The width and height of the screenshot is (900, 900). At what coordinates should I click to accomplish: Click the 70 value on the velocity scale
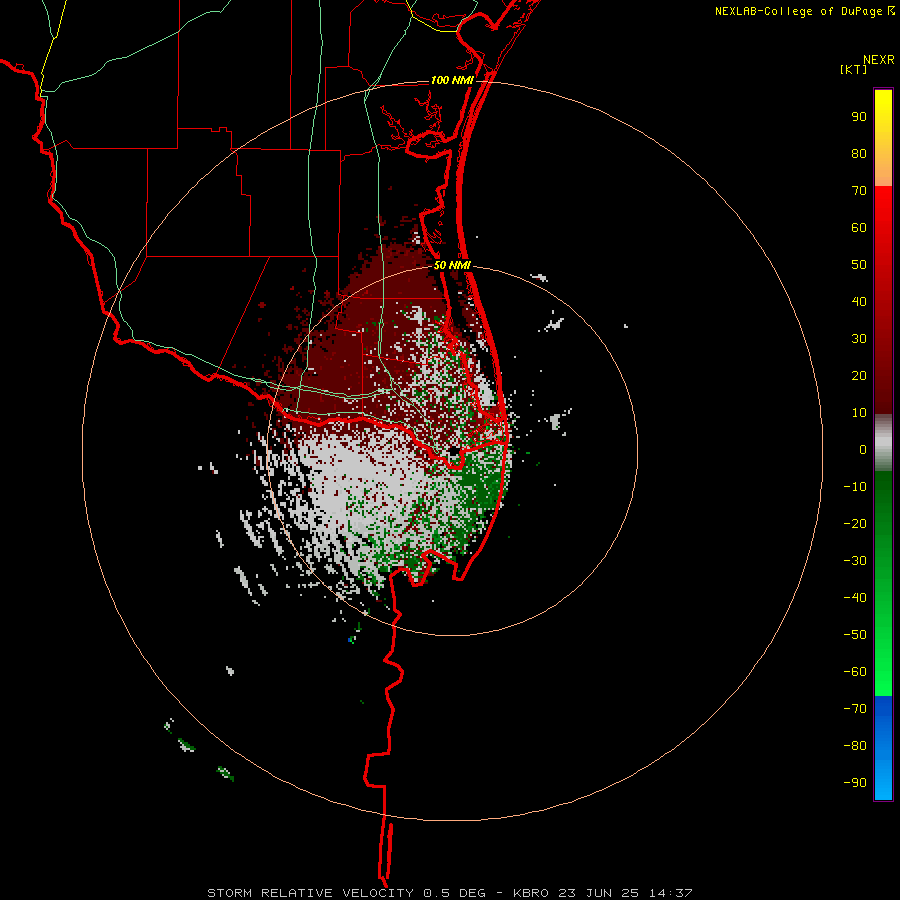pos(859,191)
